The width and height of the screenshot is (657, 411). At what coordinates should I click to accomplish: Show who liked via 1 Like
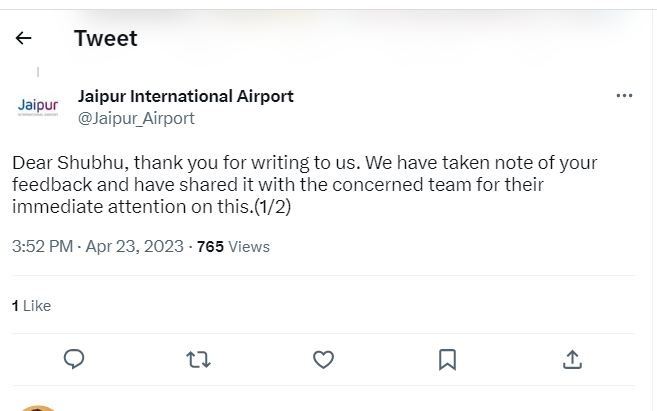pos(31,305)
